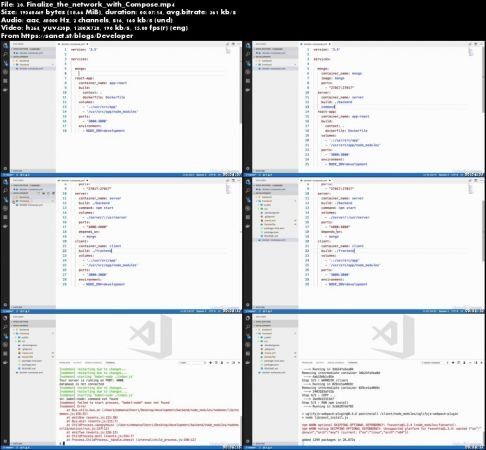Open Docker view in fourth thumbnail's activity bar
This screenshot has width=486, height=450.
[x=248, y=226]
